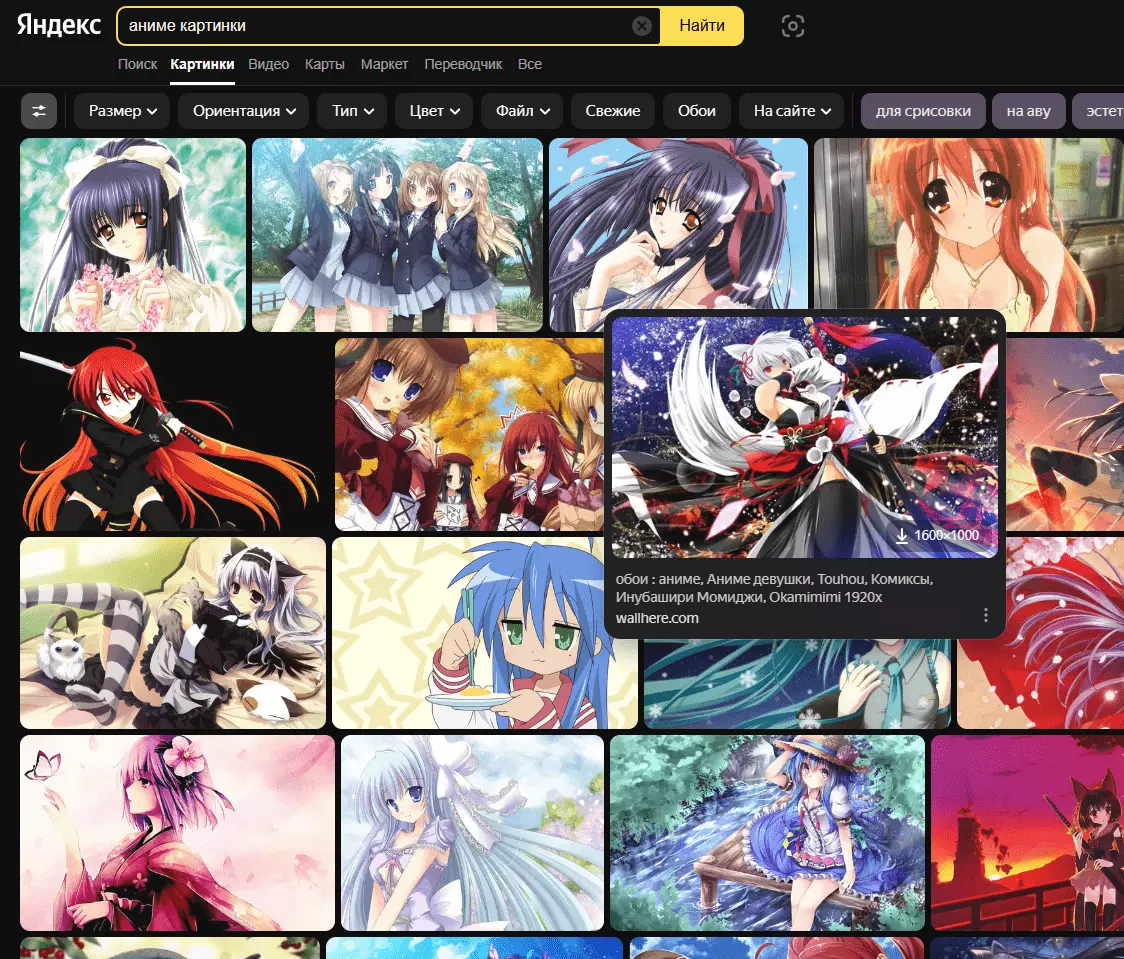The image size is (1124, 959).
Task: Open the four schoolgirls in uniforms thumbnail
Action: [397, 235]
